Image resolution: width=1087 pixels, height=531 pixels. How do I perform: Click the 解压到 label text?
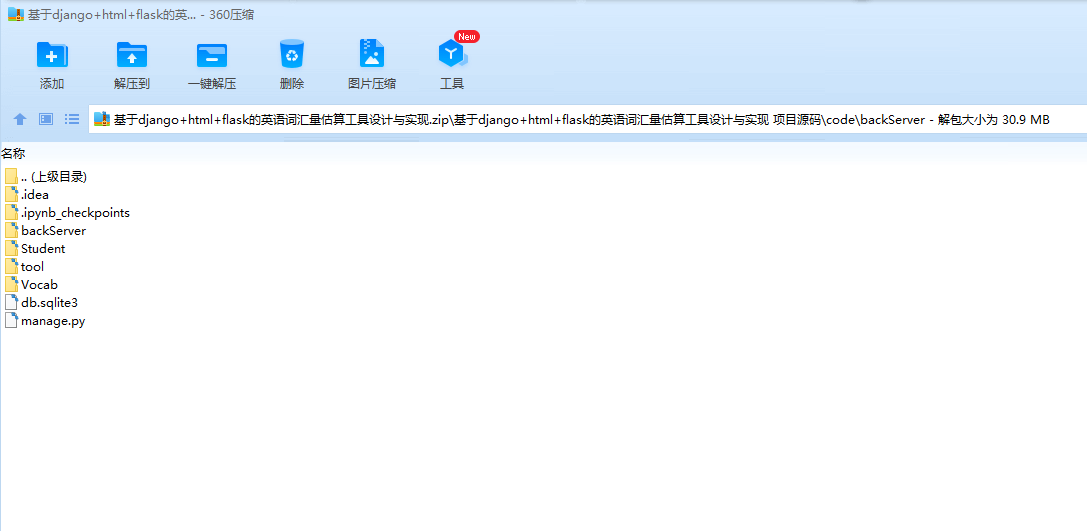pyautogui.click(x=132, y=84)
